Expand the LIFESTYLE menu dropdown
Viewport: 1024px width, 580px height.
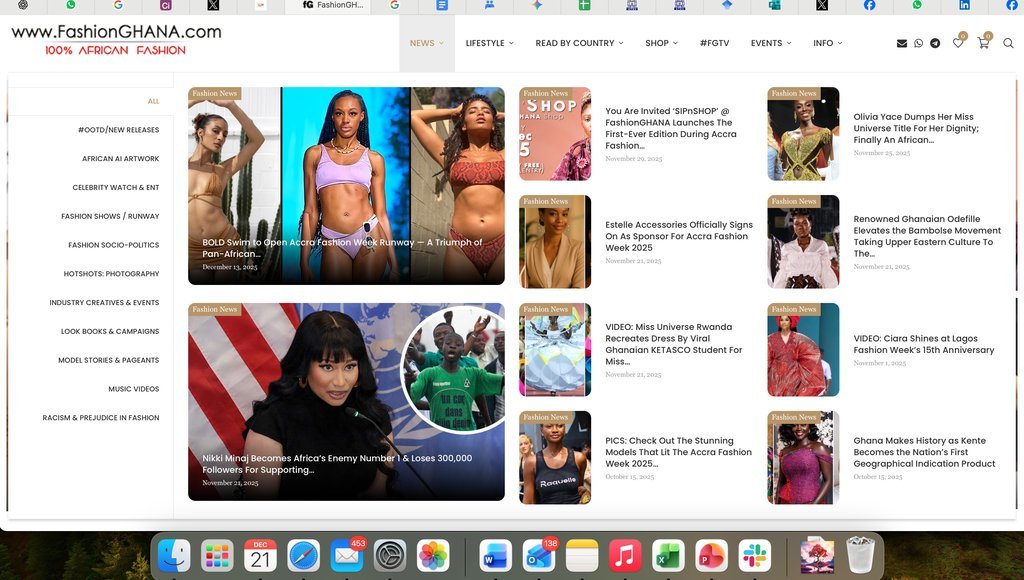(489, 43)
